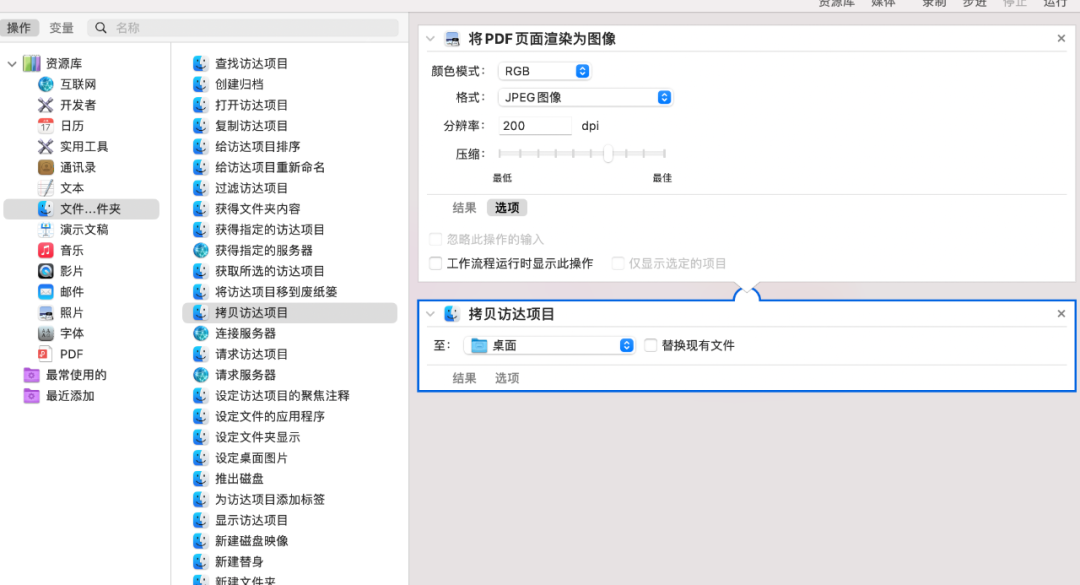Click the Finder icon for 查找访达项目

(x=200, y=63)
